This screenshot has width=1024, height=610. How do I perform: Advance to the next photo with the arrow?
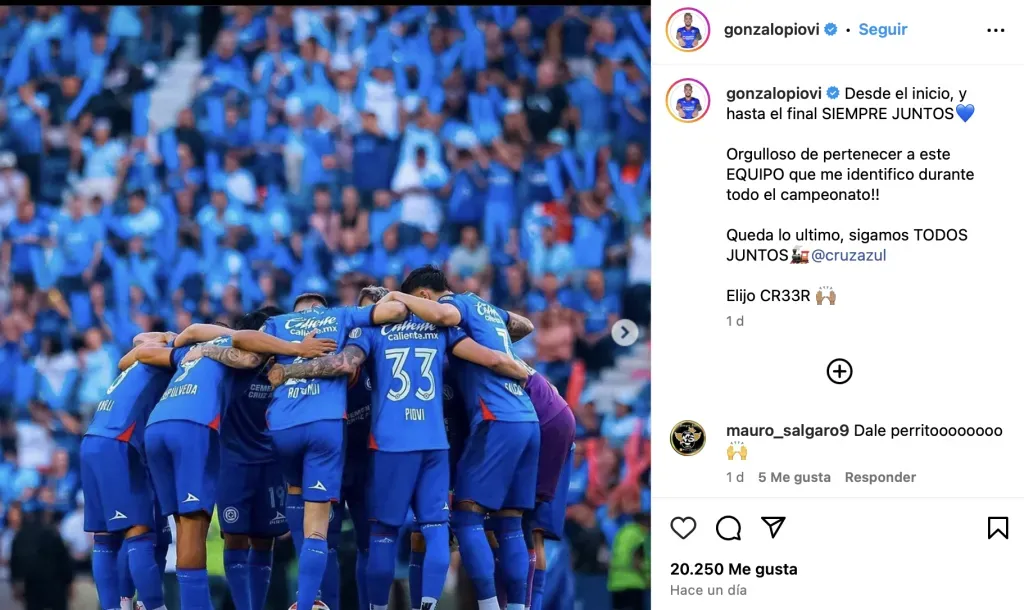(624, 332)
